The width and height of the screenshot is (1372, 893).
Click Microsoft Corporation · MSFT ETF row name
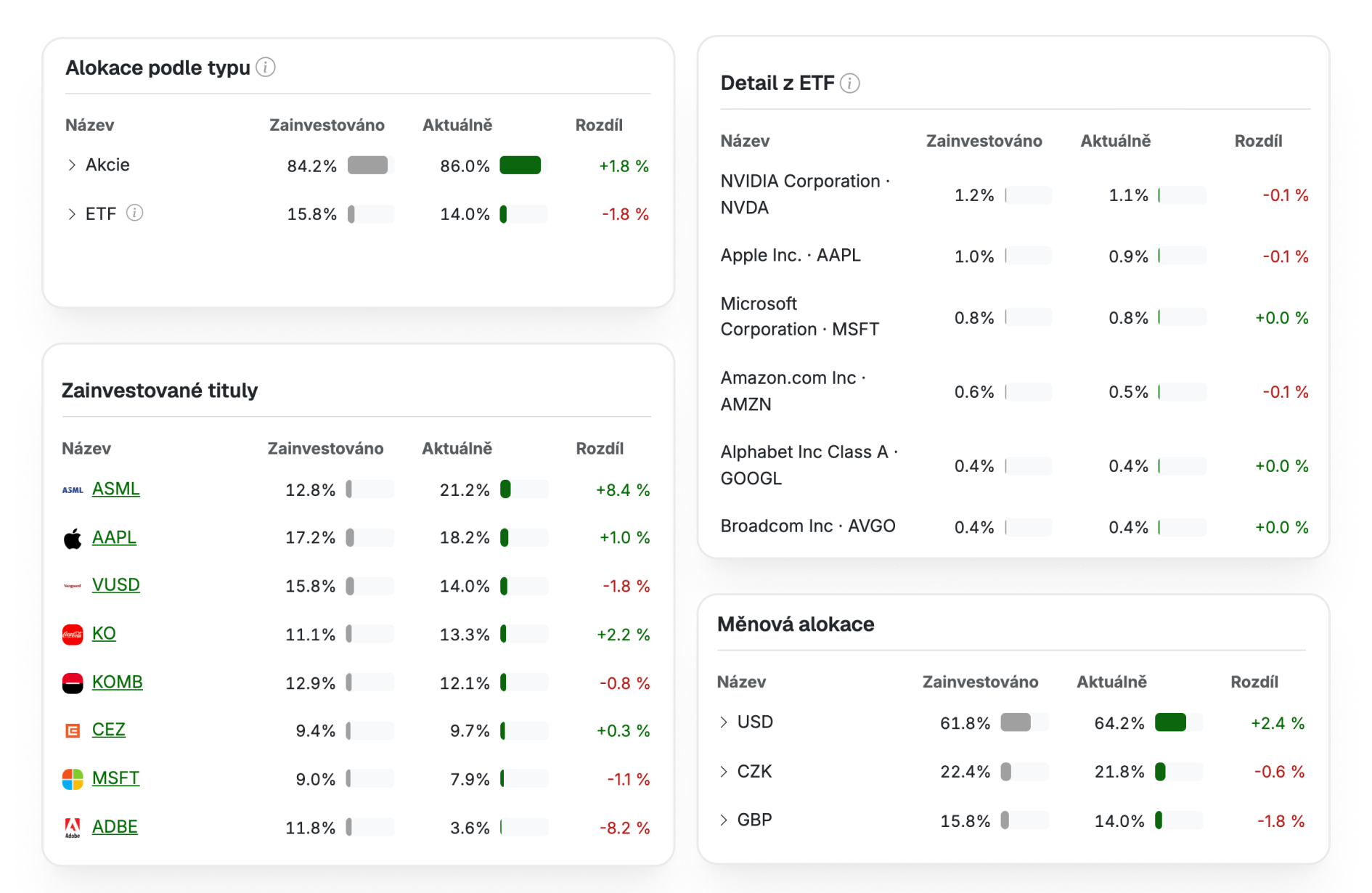(x=799, y=317)
